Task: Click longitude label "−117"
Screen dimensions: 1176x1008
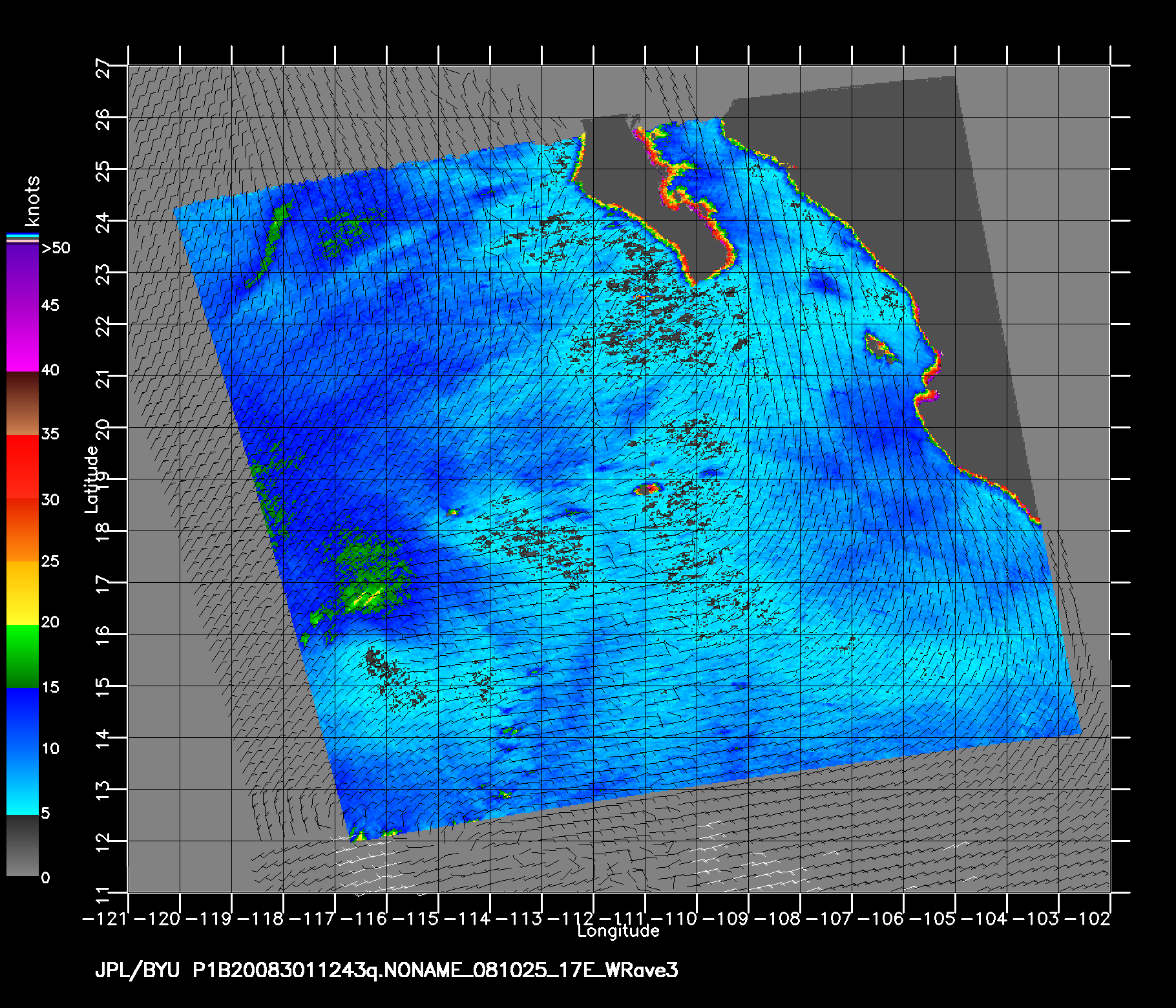Action: click(313, 918)
